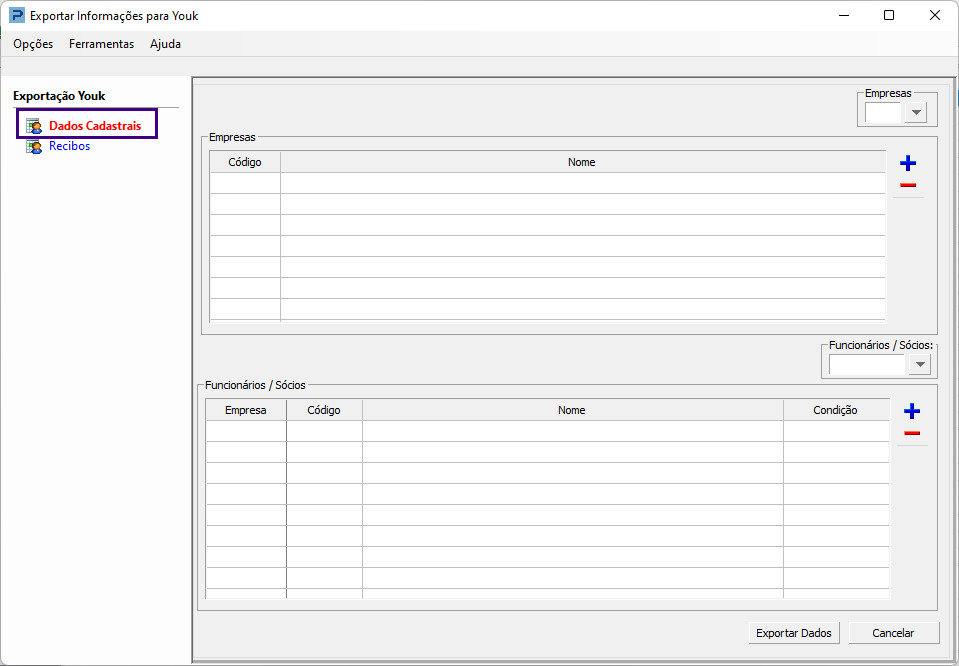959x666 pixels.
Task: Open the Funcionários / Sócios dropdown arrow
Action: tap(920, 364)
